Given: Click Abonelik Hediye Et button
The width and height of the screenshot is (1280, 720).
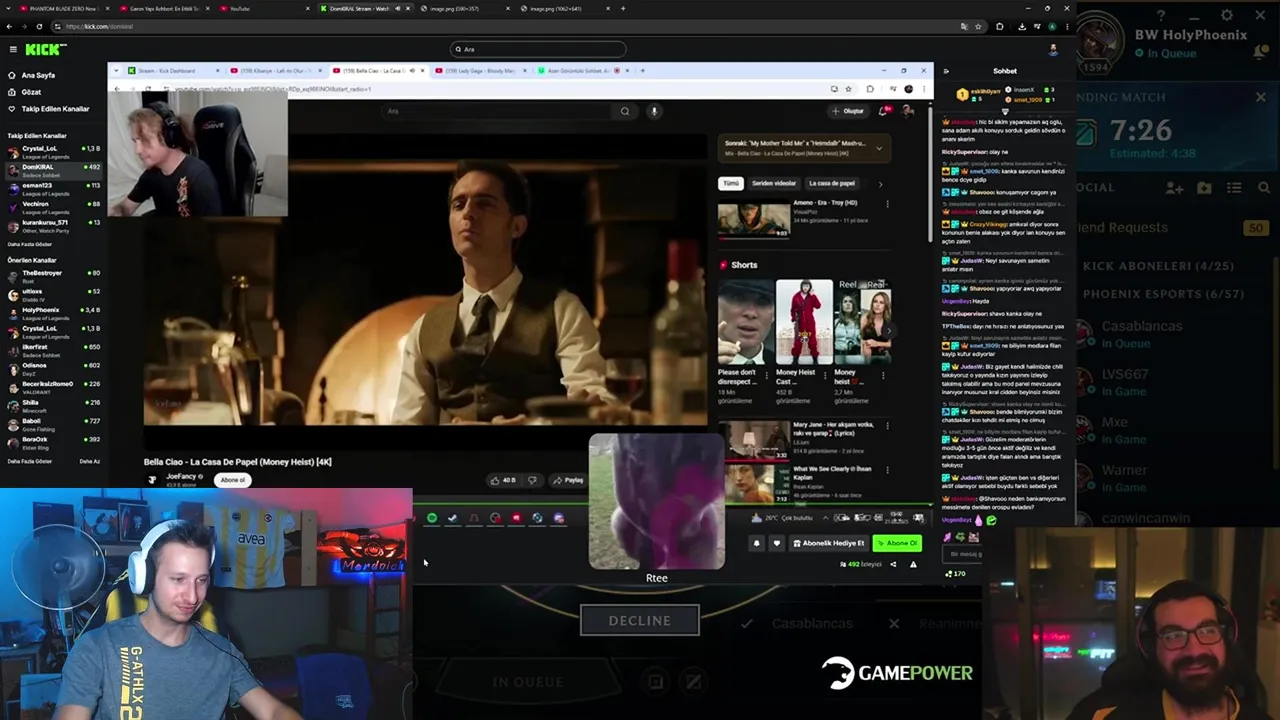Looking at the screenshot, I should coord(828,543).
